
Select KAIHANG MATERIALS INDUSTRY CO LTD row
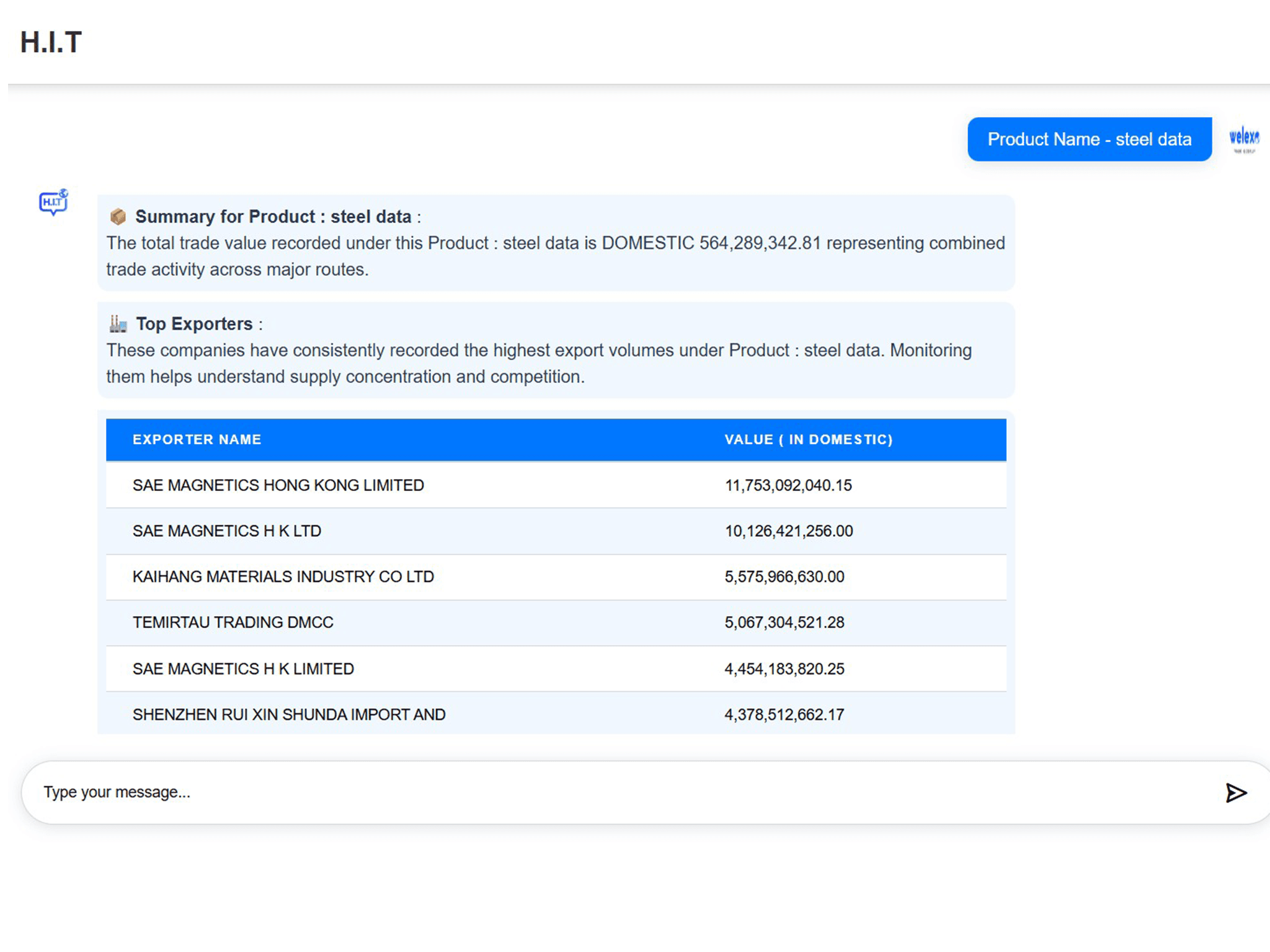[283, 577]
